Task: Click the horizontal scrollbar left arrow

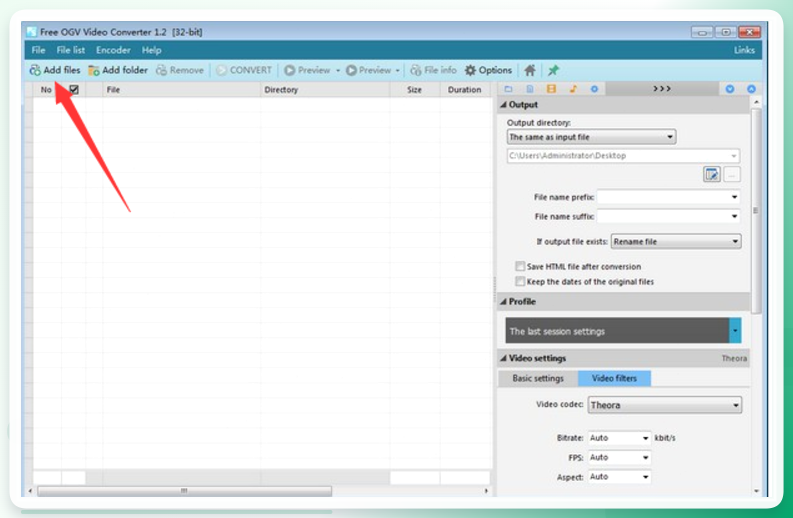Action: pos(30,491)
